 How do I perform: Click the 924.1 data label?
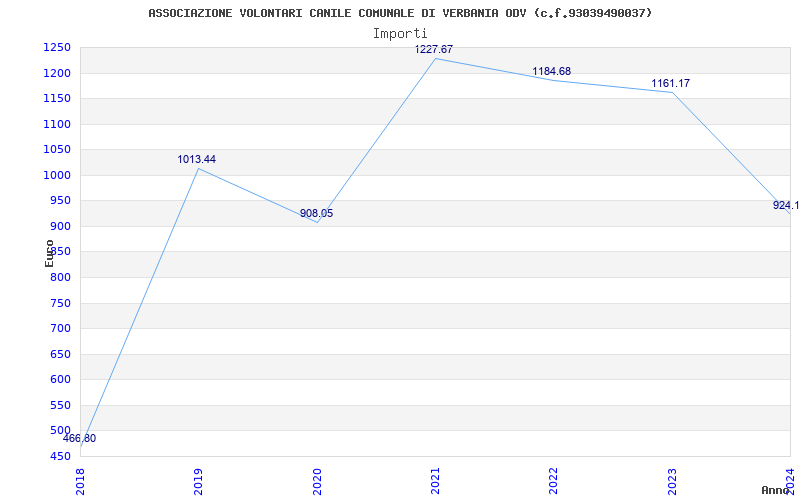tap(786, 205)
